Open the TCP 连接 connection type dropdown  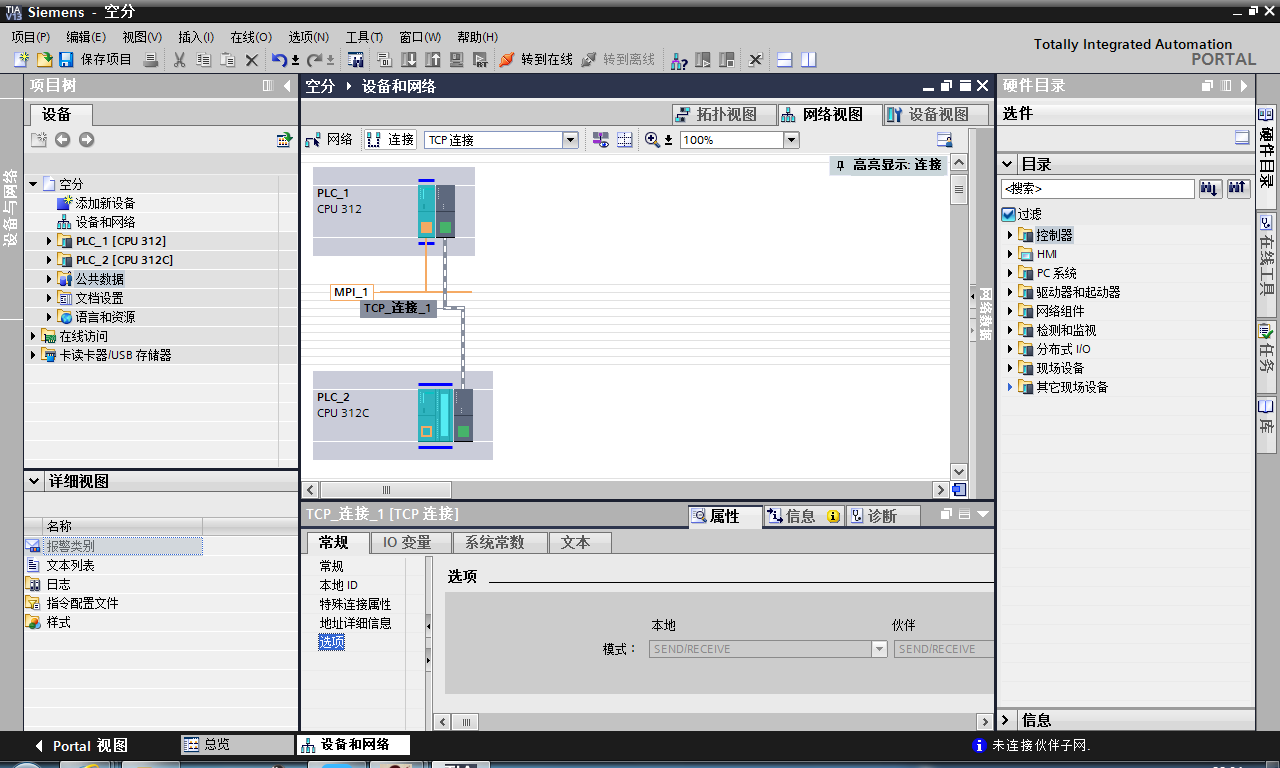[x=571, y=140]
